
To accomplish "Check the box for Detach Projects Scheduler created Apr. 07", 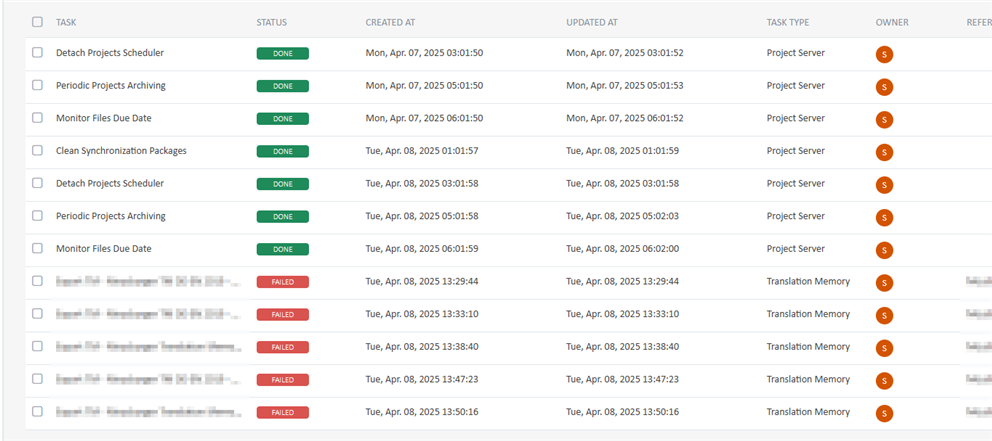I will [37, 53].
